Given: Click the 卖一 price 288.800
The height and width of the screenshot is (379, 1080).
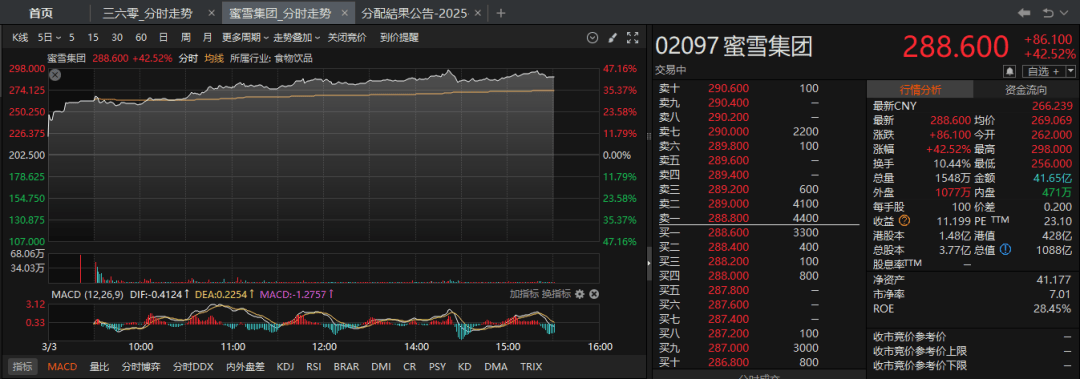Looking at the screenshot, I should coord(729,218).
